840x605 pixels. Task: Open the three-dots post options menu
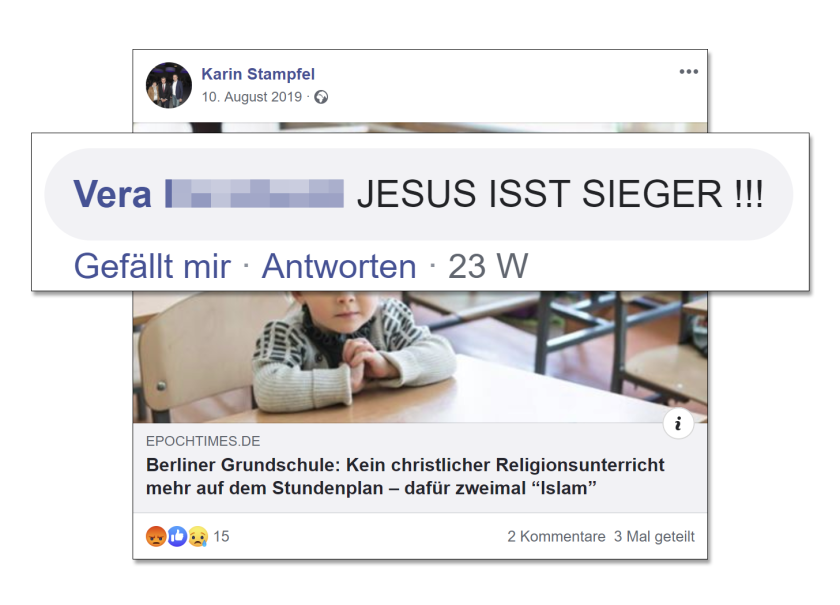click(x=688, y=72)
